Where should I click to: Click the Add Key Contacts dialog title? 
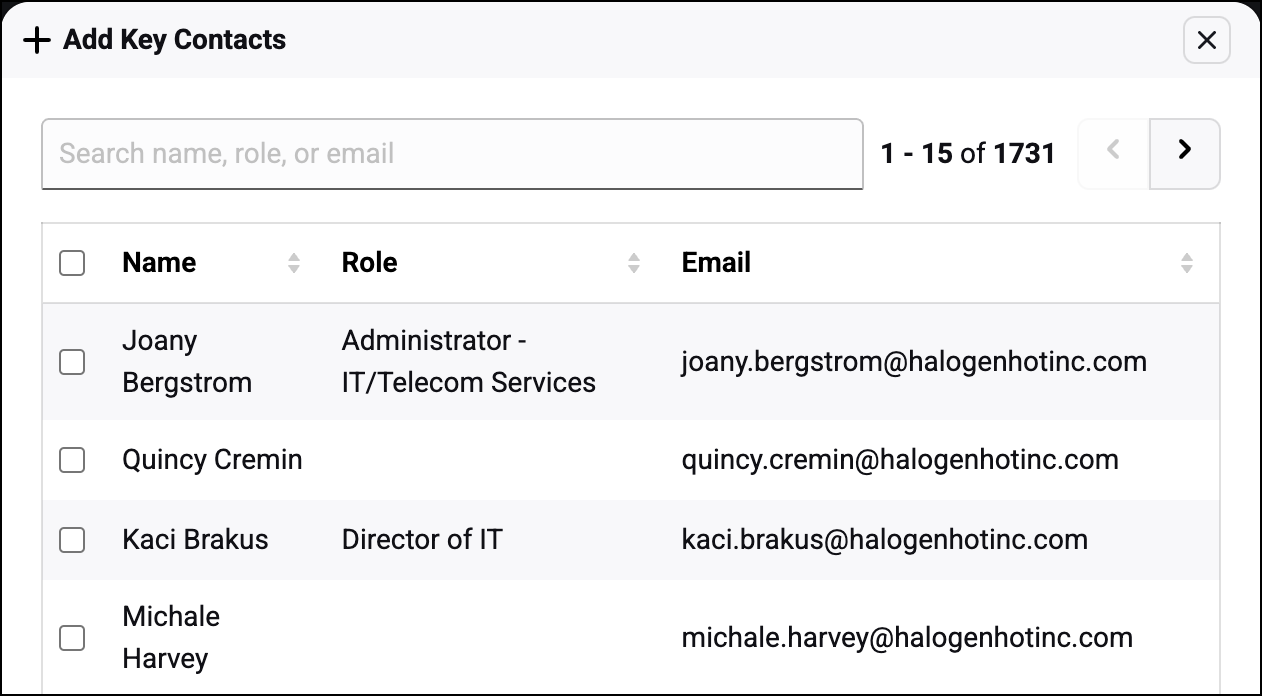point(174,40)
